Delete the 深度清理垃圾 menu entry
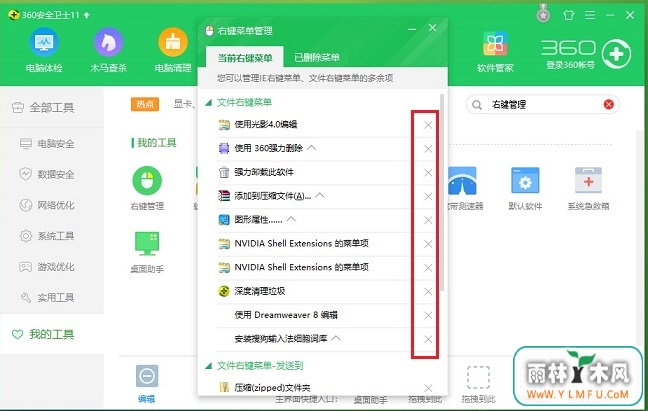Viewport: 648px width, 411px height. coord(428,292)
